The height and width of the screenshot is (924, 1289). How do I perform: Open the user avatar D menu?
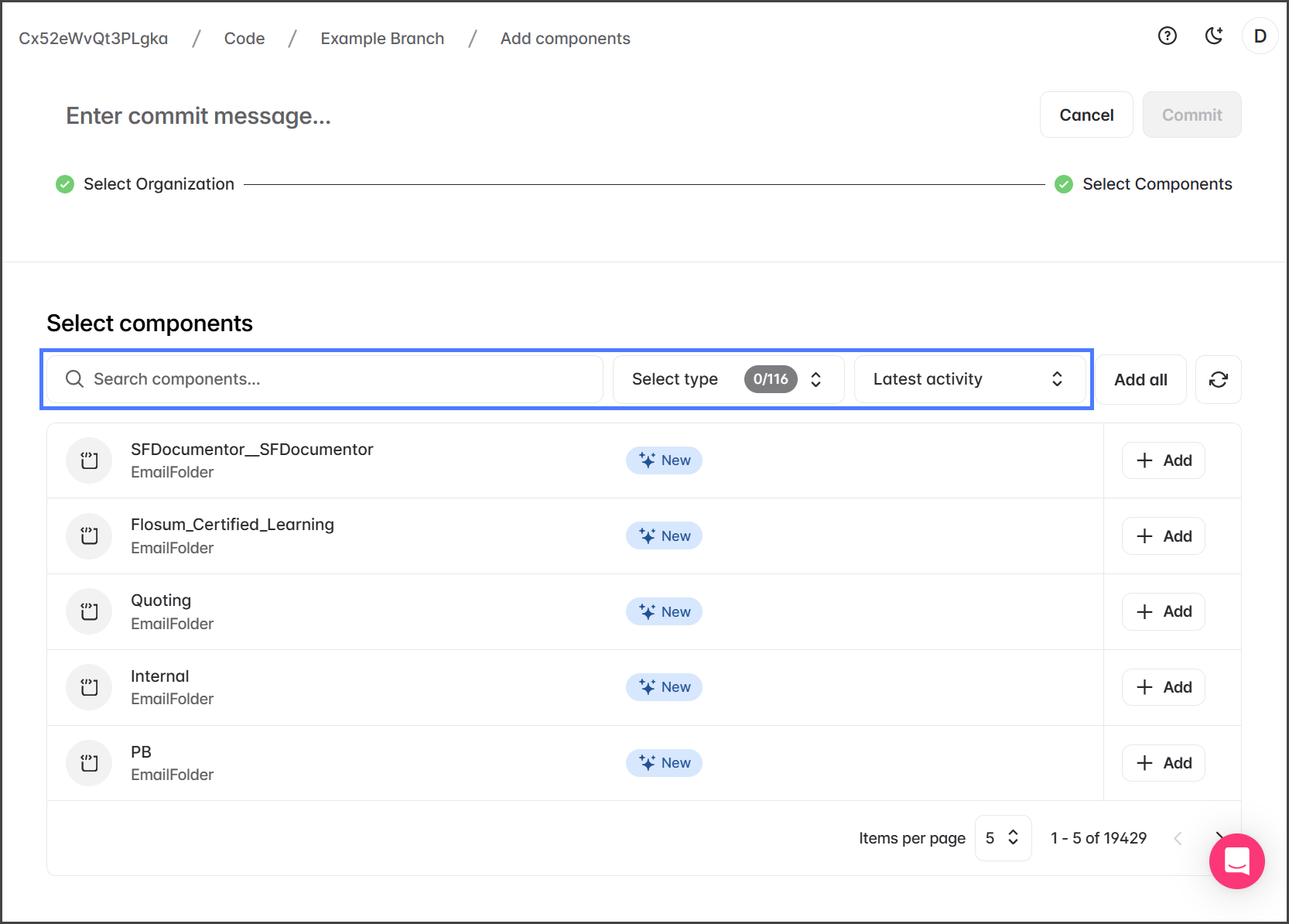coord(1260,36)
